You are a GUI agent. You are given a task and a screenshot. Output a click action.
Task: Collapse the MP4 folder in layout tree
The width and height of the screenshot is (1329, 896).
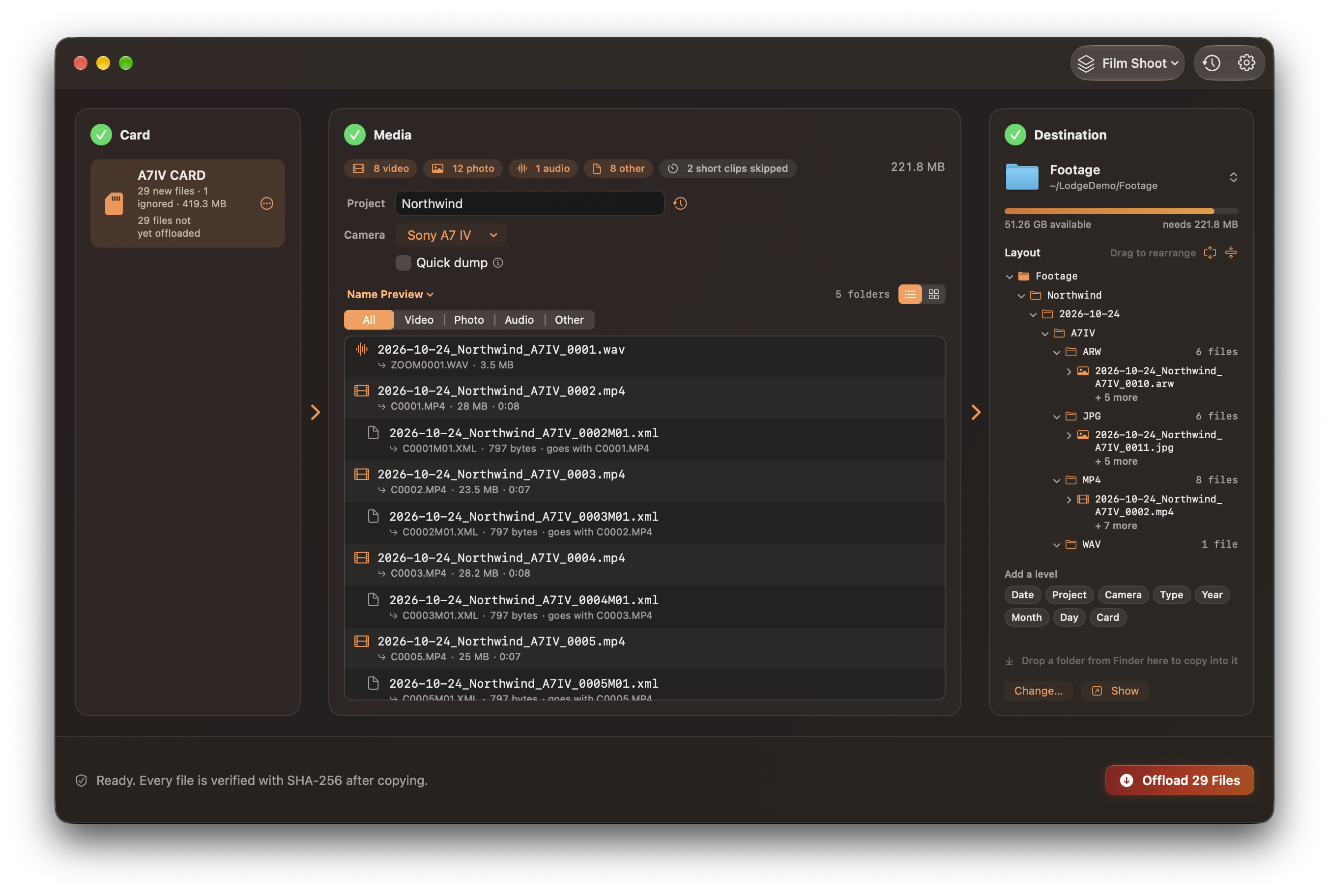tap(1056, 480)
